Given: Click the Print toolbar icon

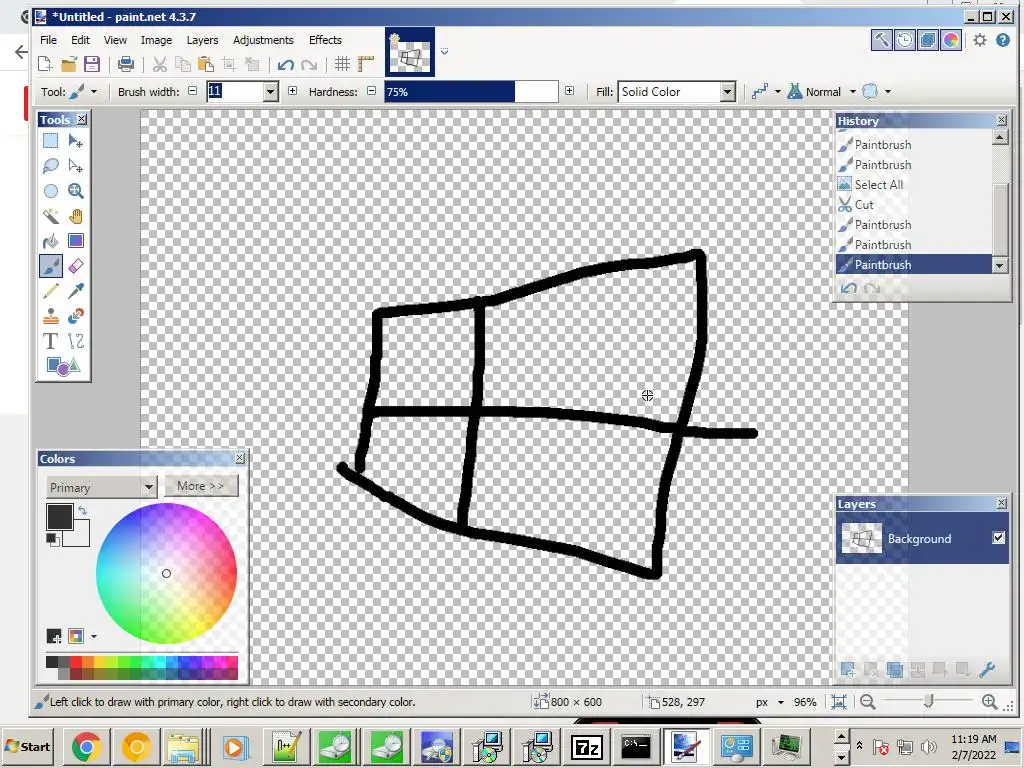Looking at the screenshot, I should [125, 64].
